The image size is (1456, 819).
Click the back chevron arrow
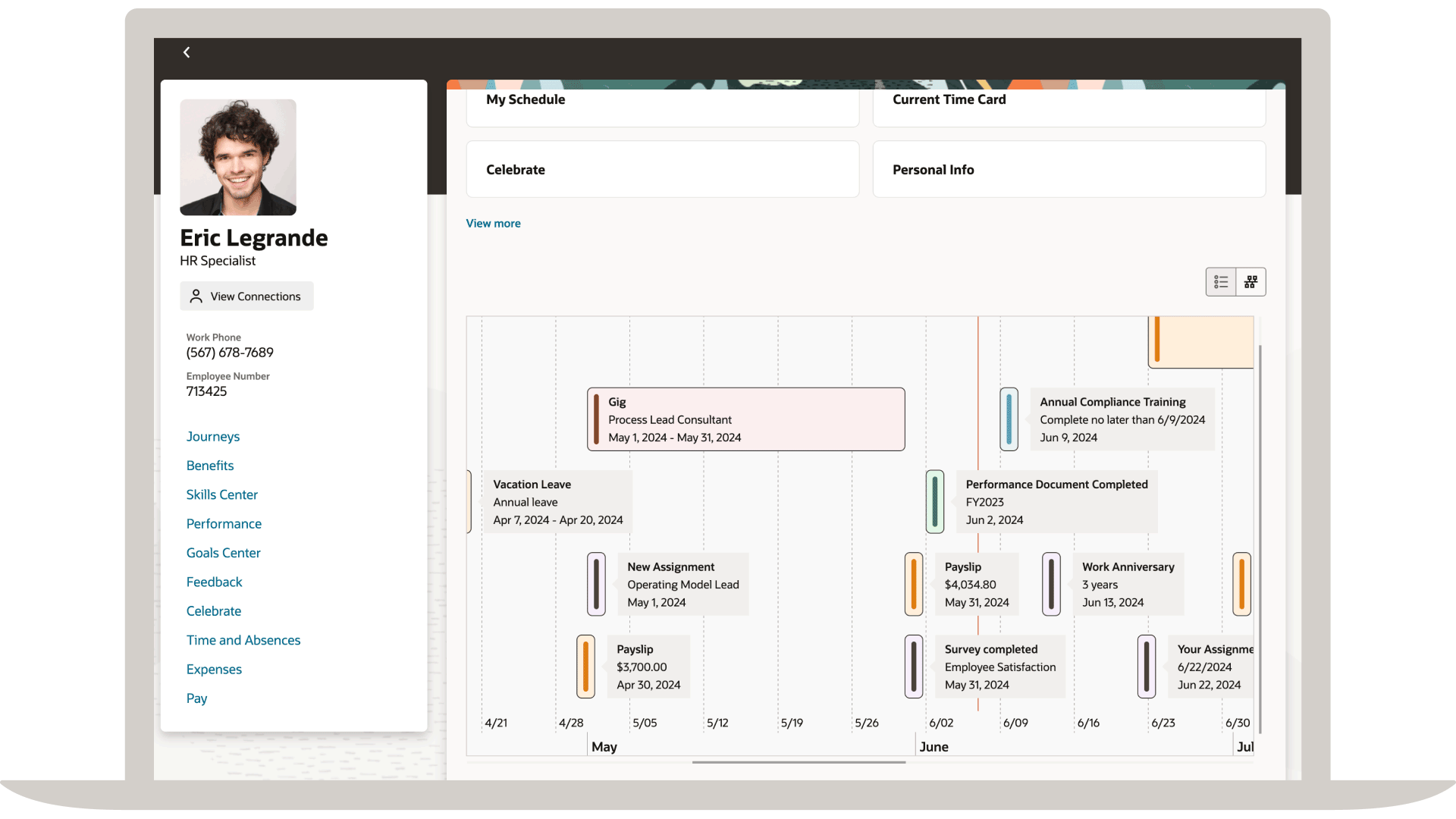(187, 52)
